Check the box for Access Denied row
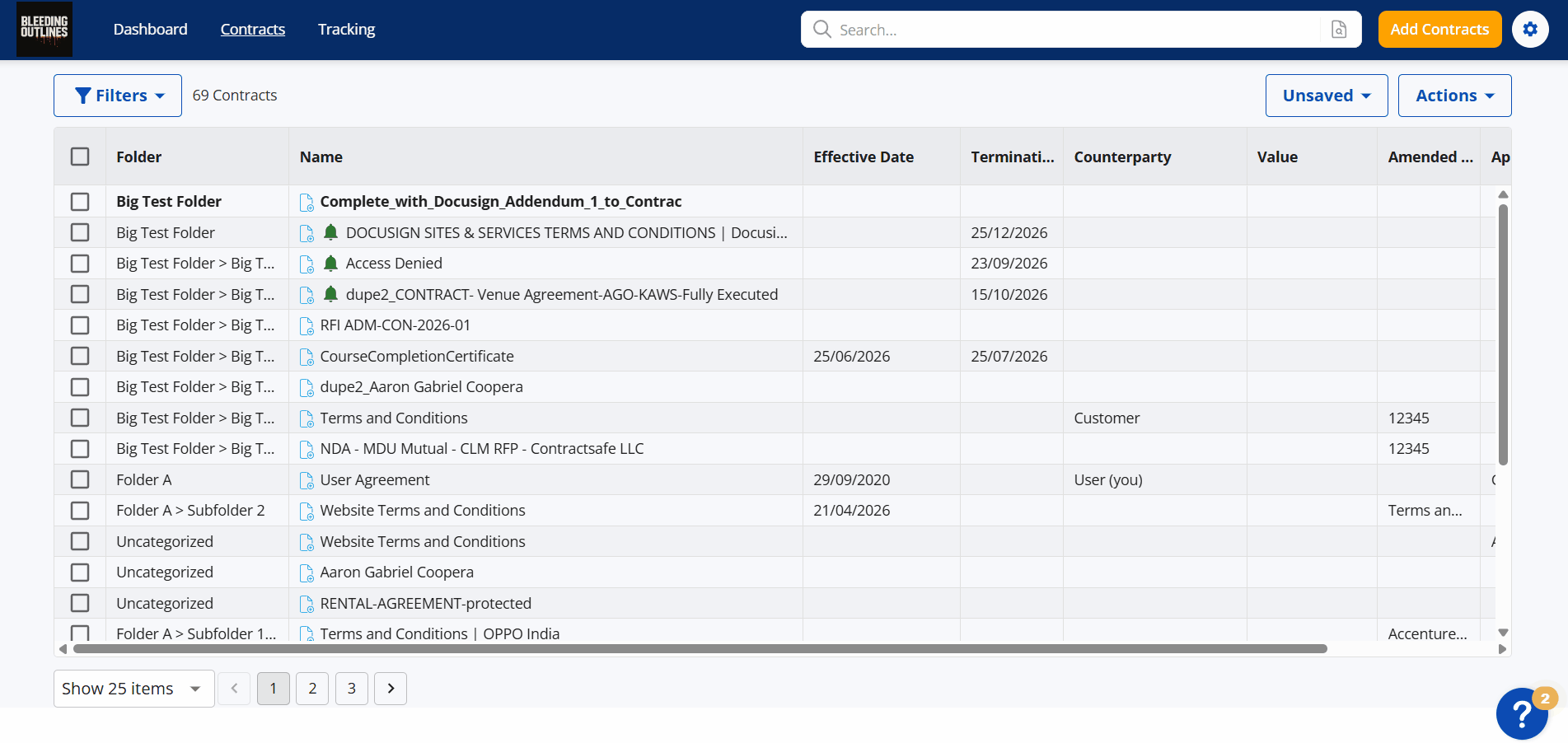The image size is (1568, 743). [80, 264]
